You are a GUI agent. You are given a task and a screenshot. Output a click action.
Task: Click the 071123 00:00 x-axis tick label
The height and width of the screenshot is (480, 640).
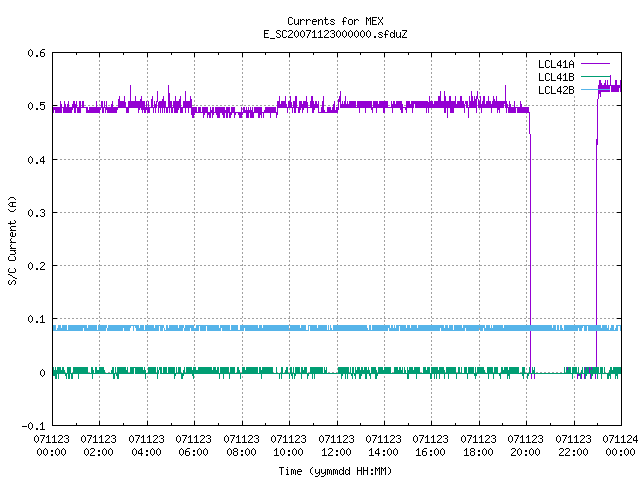point(51,446)
